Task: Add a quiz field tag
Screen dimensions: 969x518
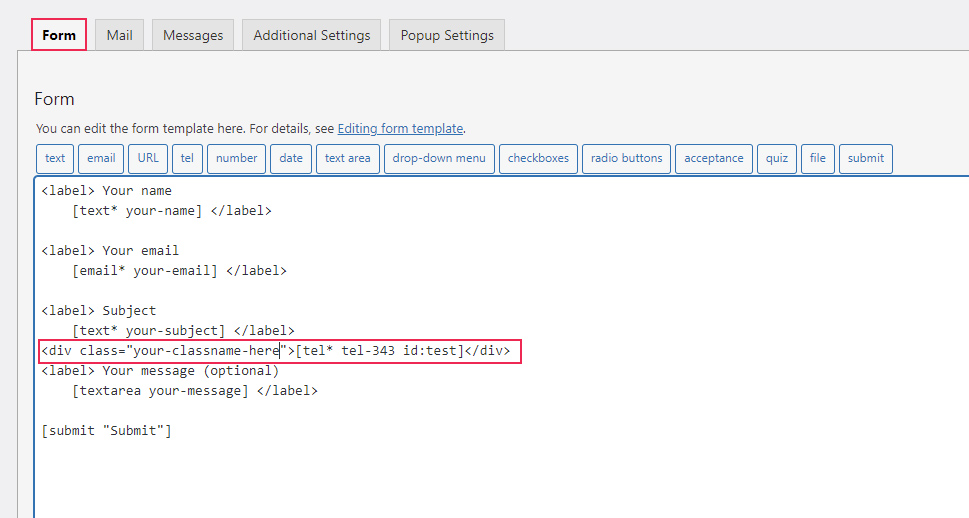Action: click(x=777, y=158)
